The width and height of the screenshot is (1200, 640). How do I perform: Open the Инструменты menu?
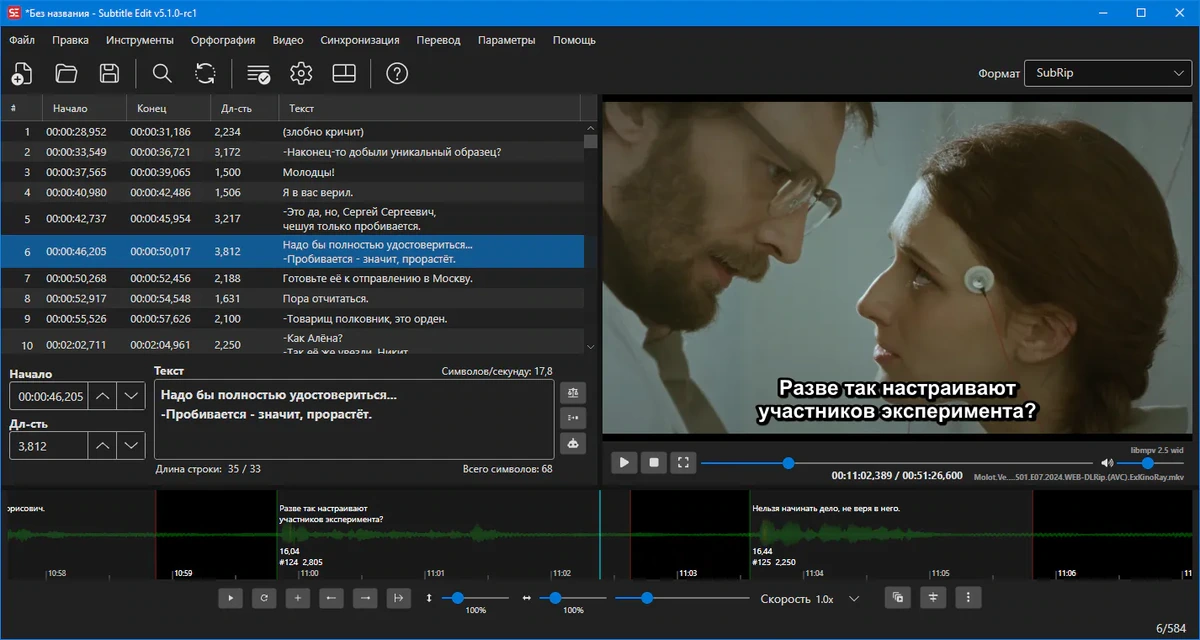click(x=140, y=40)
